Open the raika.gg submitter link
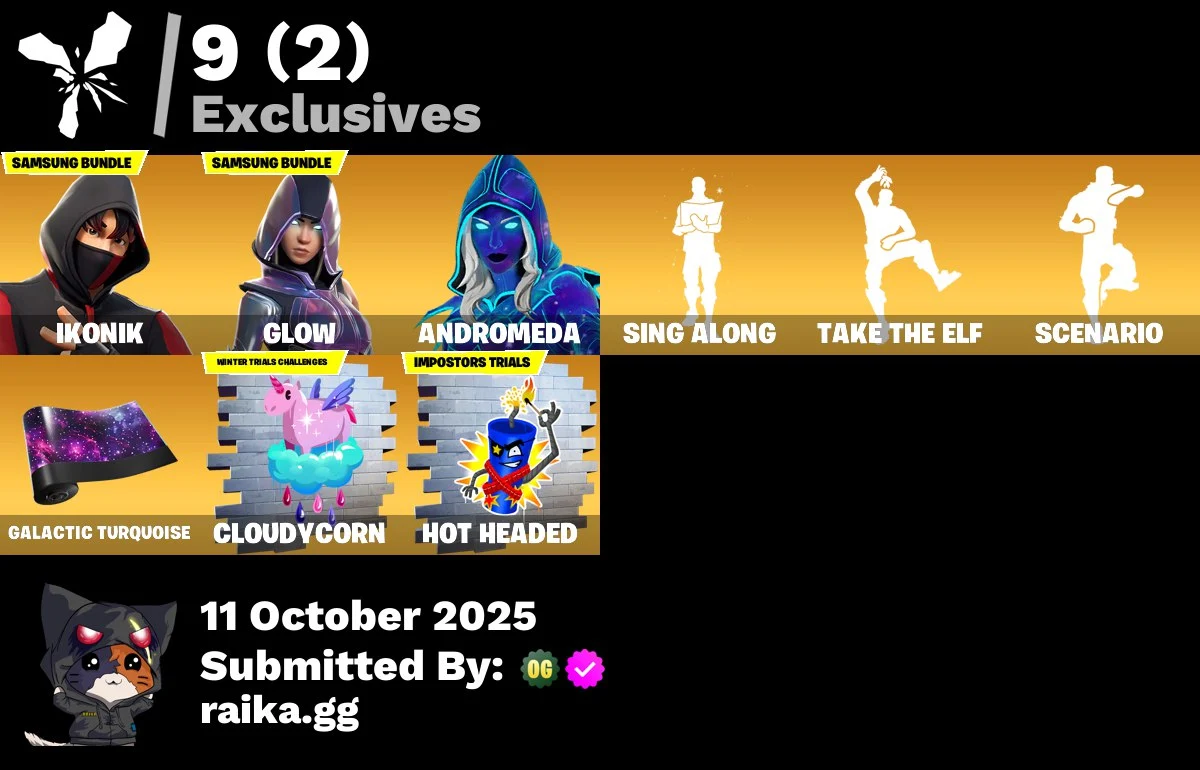 click(x=279, y=712)
